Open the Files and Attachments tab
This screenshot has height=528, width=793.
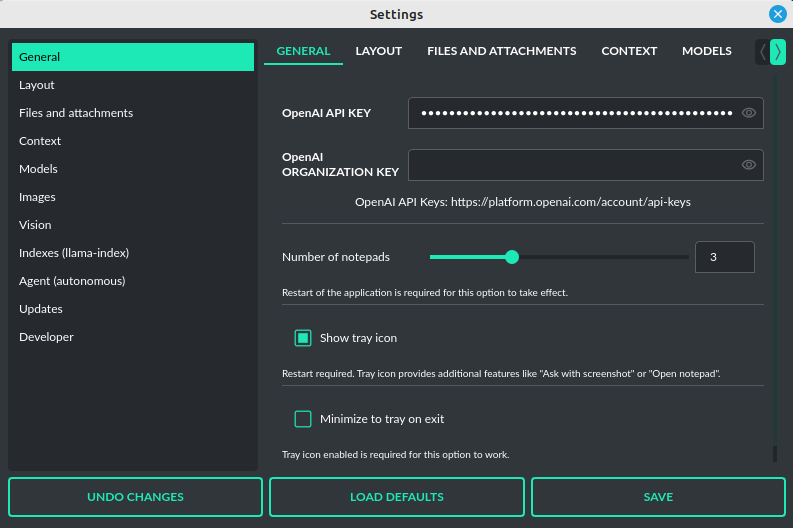501,51
